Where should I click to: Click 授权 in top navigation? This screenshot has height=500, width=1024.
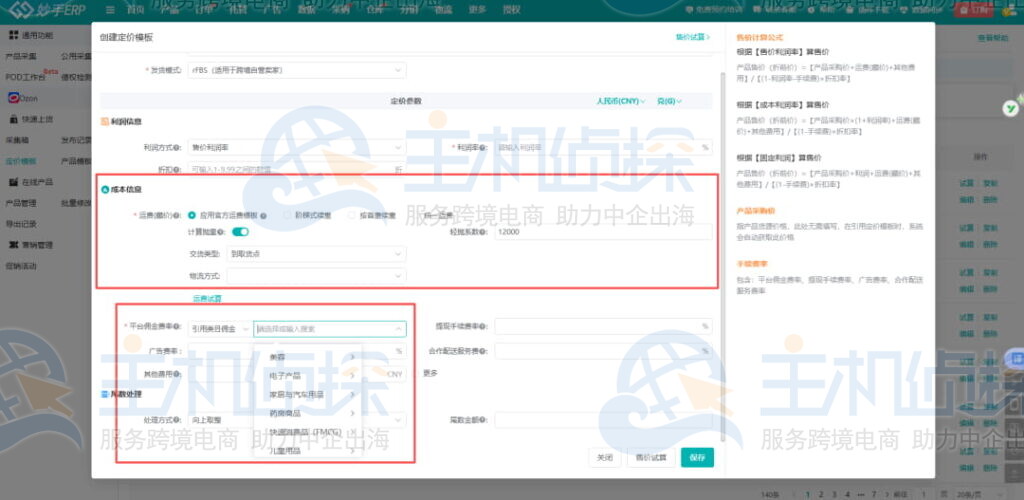(513, 10)
